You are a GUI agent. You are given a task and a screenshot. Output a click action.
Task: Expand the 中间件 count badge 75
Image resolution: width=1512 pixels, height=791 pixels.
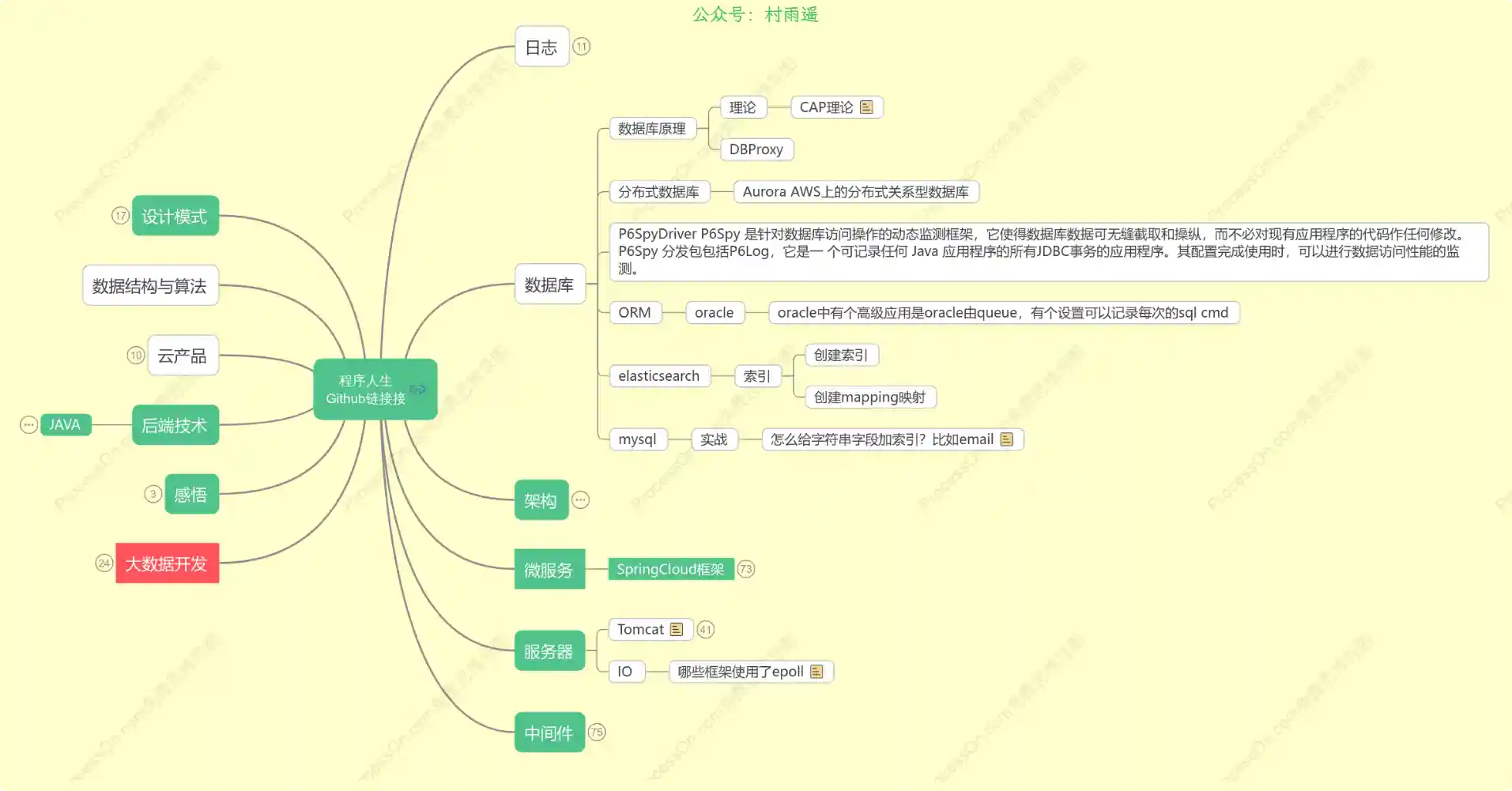(597, 733)
